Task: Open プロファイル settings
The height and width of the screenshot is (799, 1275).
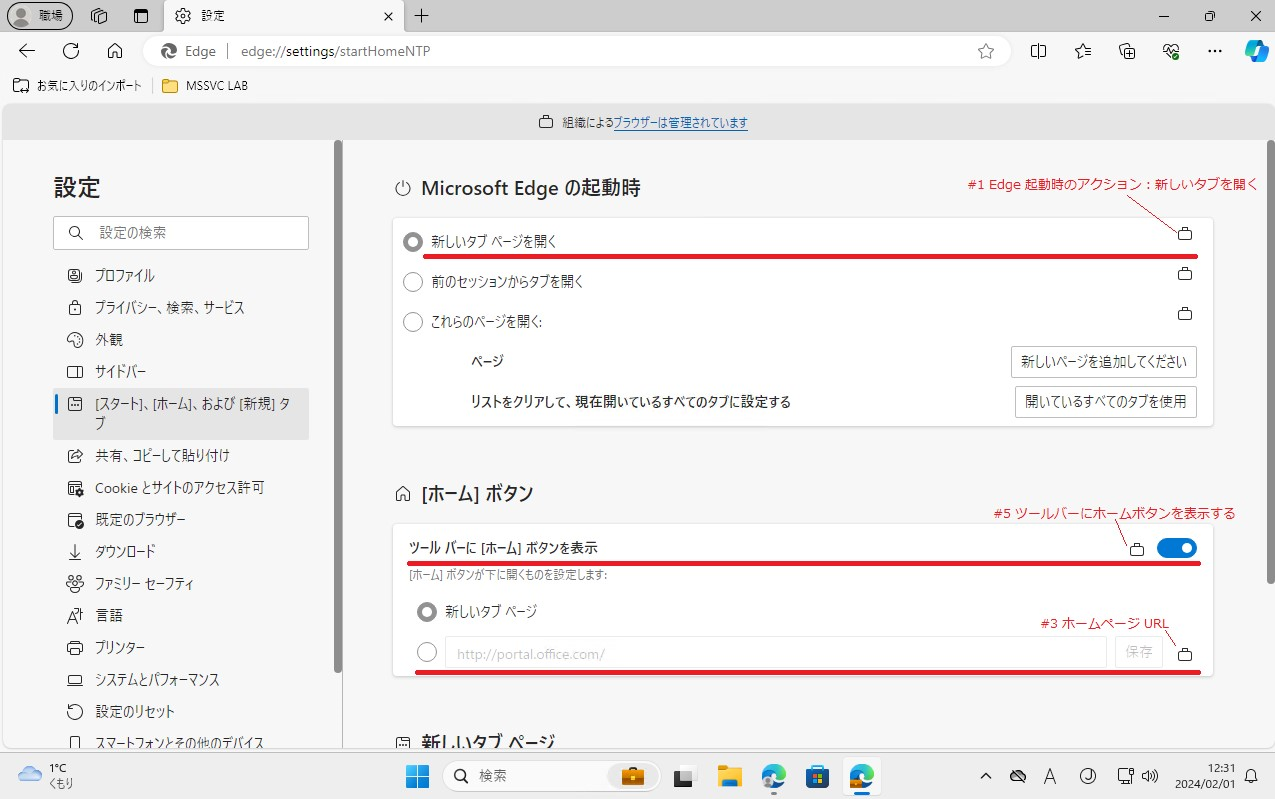Action: (x=181, y=276)
